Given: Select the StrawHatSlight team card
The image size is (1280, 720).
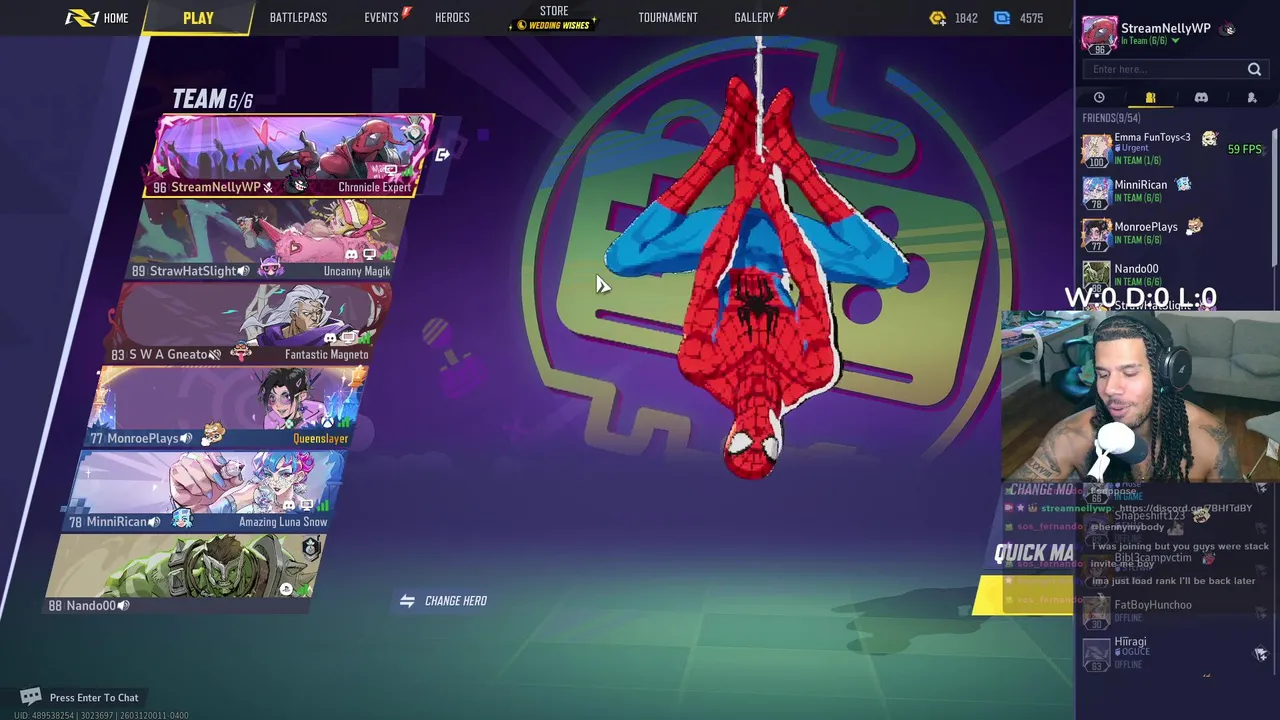Looking at the screenshot, I should pyautogui.click(x=268, y=240).
